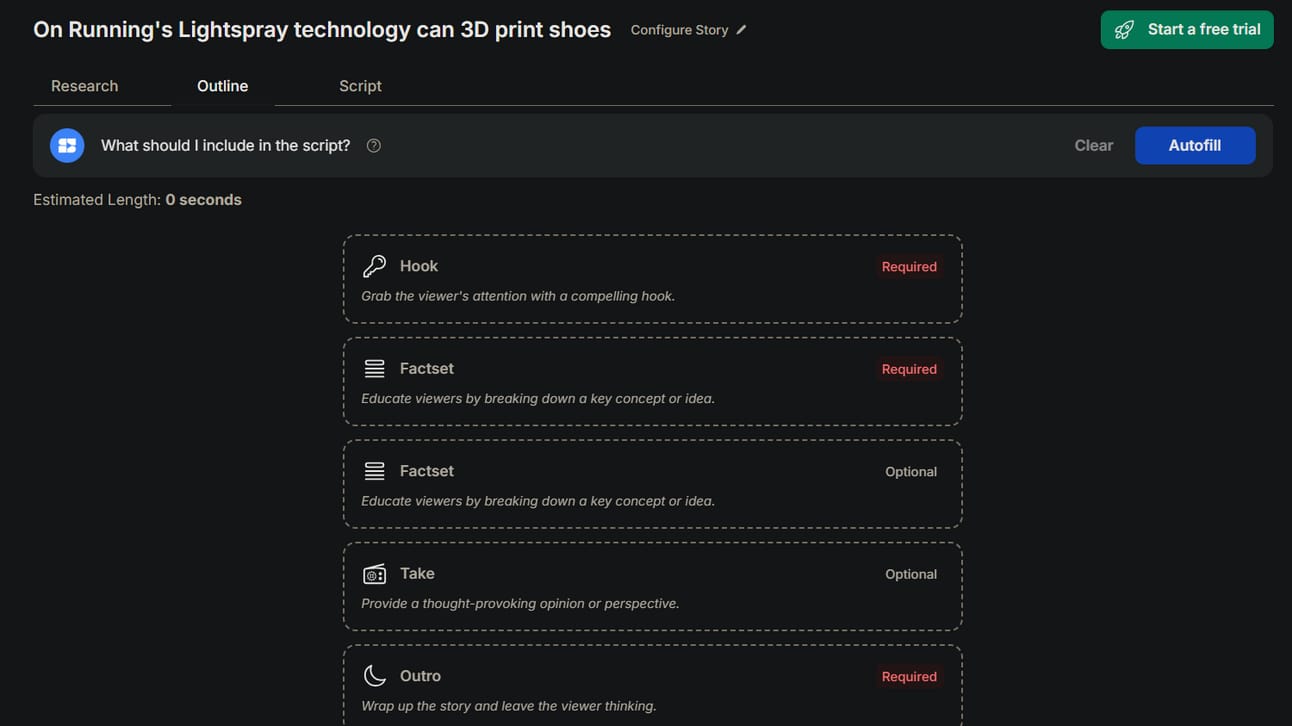
Task: Click the story title about Lightspray technology
Action: pos(322,30)
